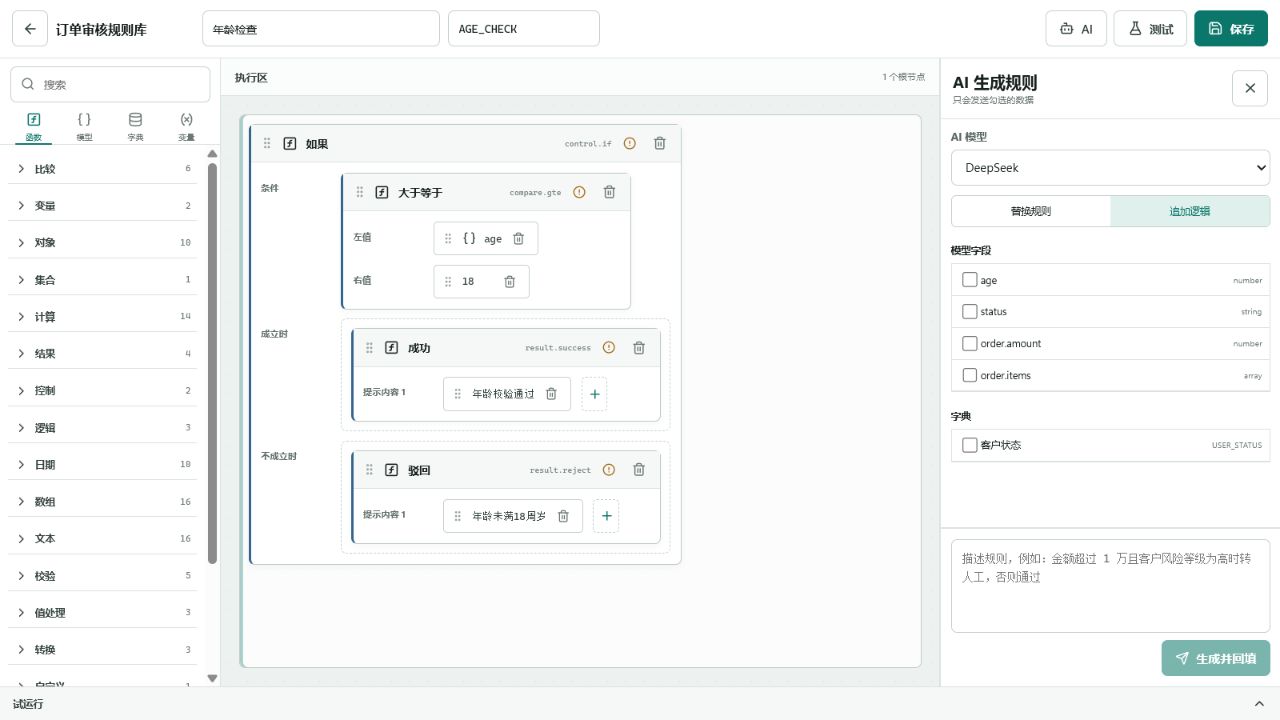1280x720 pixels.
Task: Add a message after 年龄校验通过
Action: 595,394
